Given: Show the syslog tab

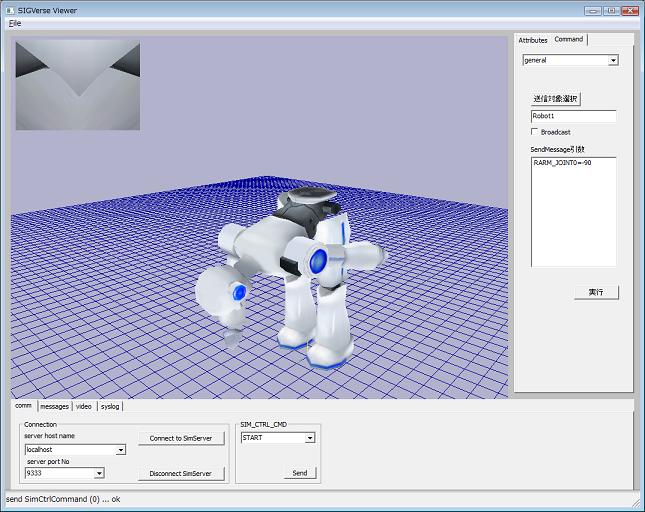Looking at the screenshot, I should (x=110, y=406).
